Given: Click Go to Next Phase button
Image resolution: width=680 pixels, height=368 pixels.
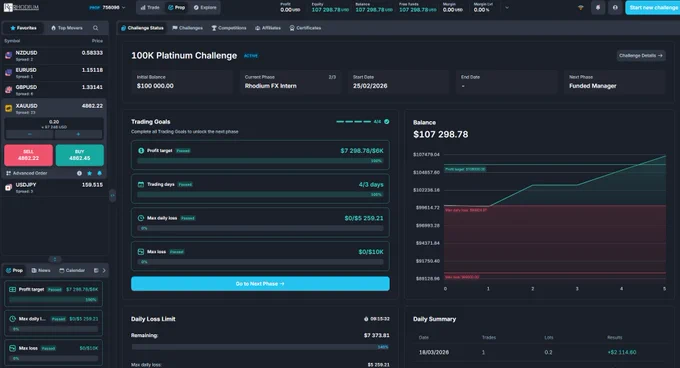Looking at the screenshot, I should coord(260,283).
